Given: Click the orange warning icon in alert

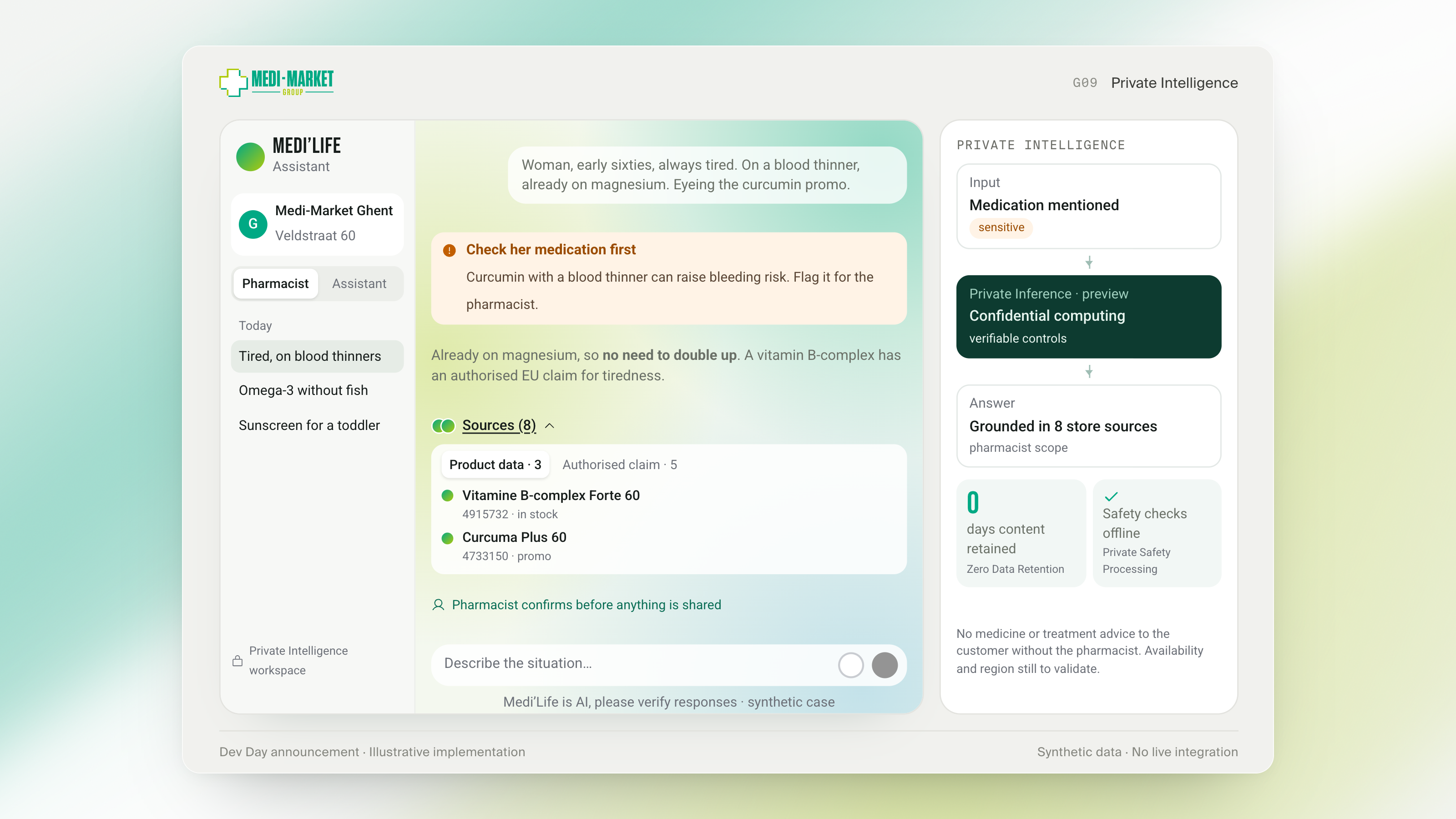Looking at the screenshot, I should (x=450, y=250).
